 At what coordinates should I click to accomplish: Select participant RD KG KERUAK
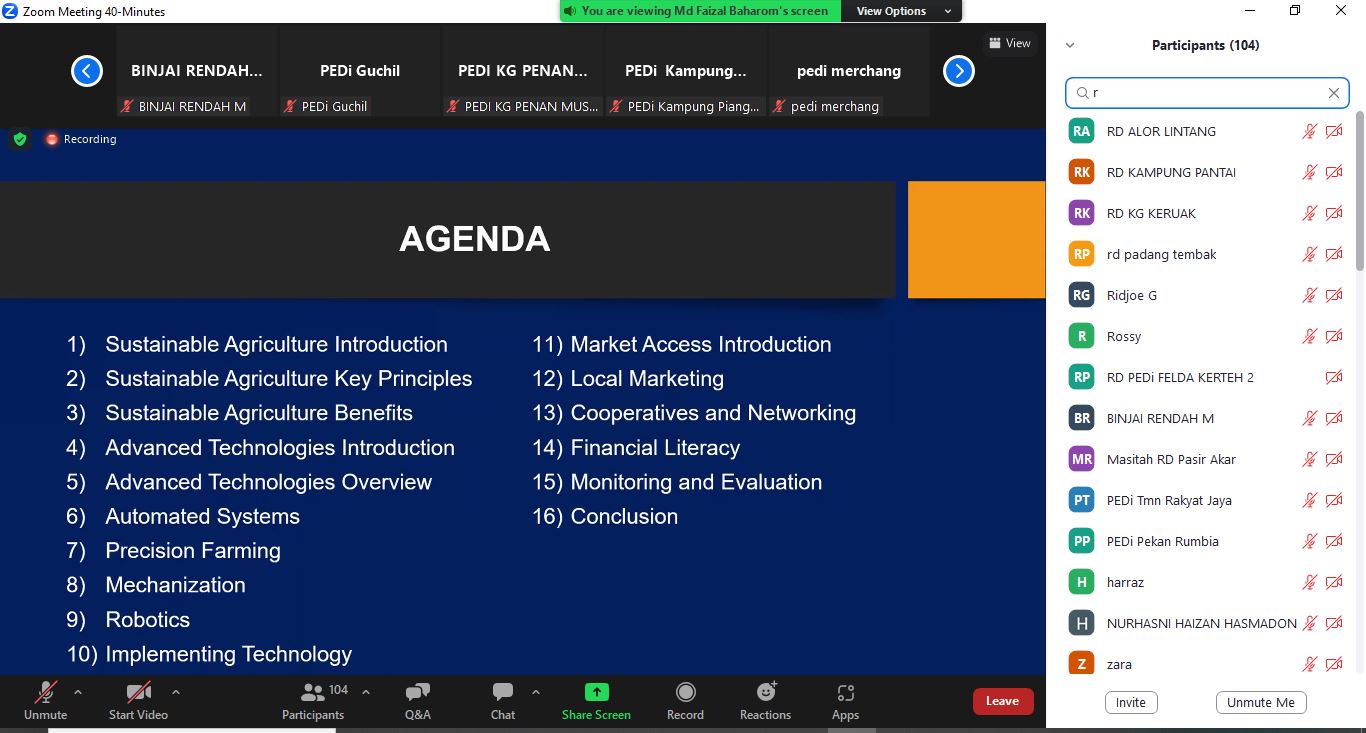(x=1206, y=213)
